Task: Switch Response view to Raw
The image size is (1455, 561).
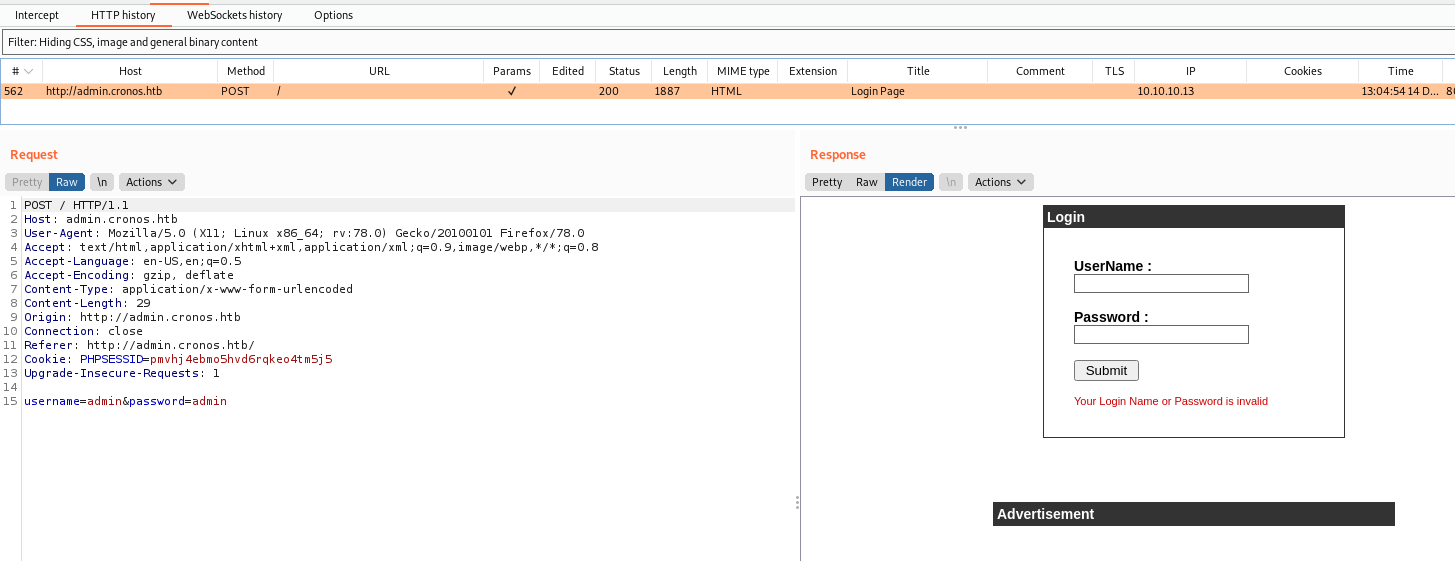Action: coord(867,182)
